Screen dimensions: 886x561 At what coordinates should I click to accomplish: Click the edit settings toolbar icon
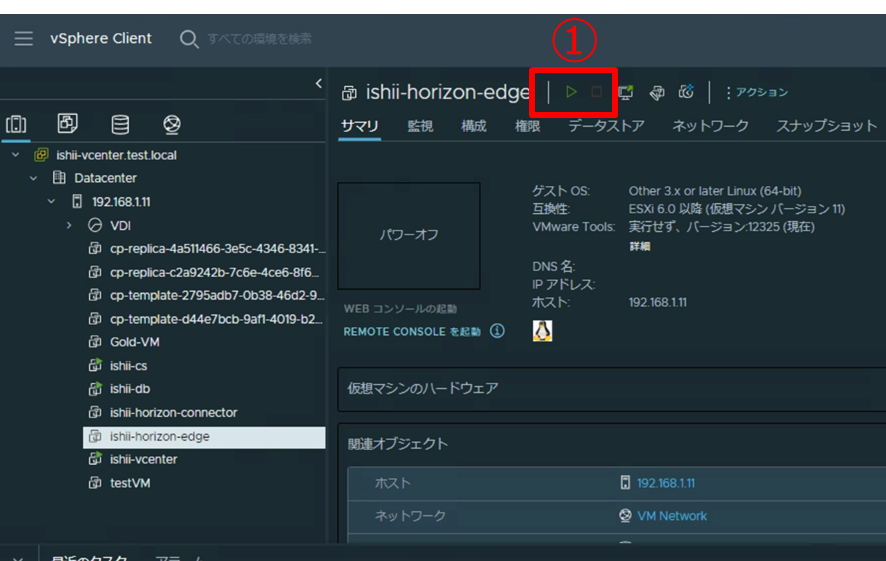pyautogui.click(x=657, y=92)
